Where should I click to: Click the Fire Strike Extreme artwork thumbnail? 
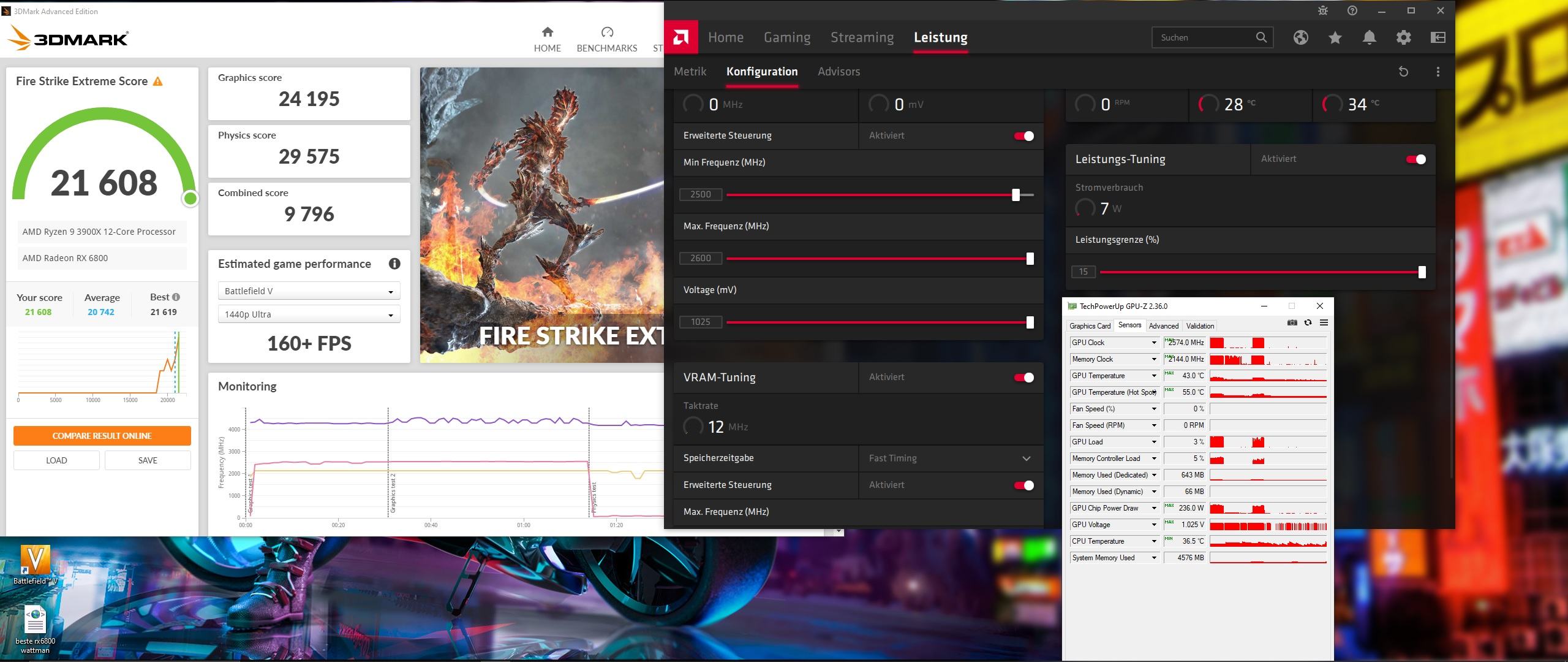pyautogui.click(x=542, y=215)
